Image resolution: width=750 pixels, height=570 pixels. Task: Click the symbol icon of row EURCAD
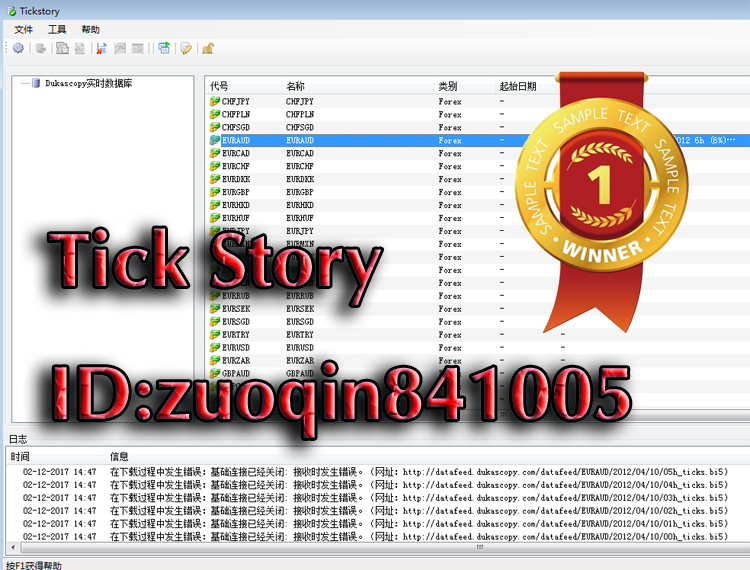coord(215,153)
